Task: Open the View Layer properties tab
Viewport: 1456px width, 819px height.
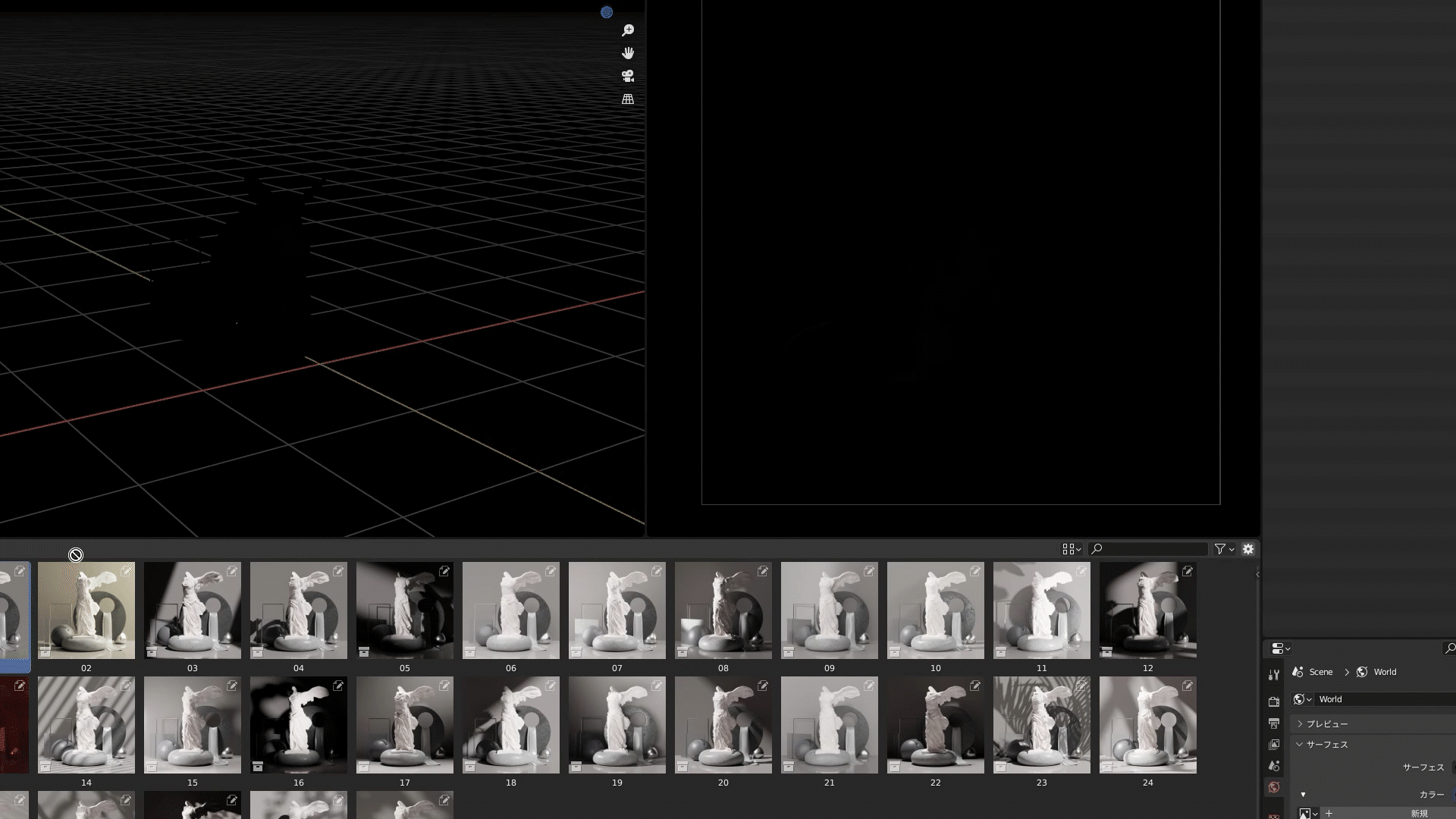Action: pos(1274,745)
